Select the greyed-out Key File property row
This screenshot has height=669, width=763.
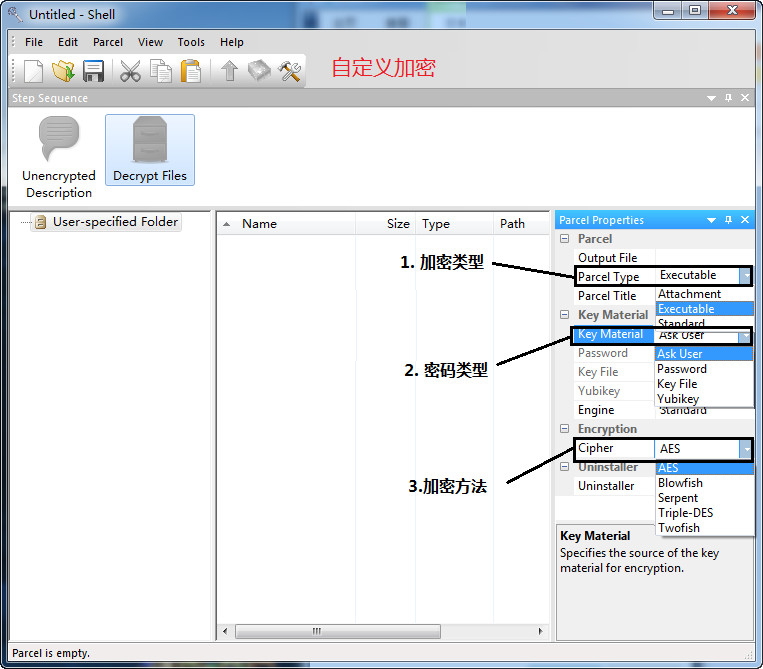click(615, 372)
